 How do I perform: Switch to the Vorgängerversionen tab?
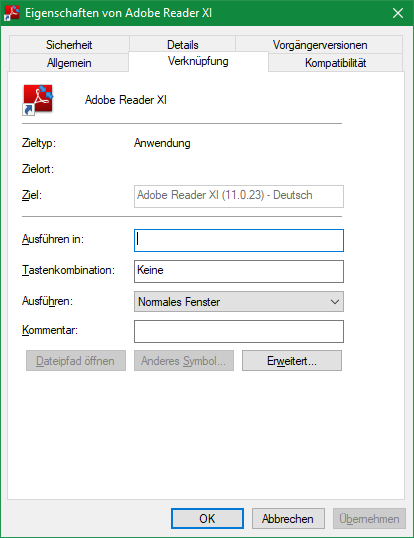[x=320, y=45]
